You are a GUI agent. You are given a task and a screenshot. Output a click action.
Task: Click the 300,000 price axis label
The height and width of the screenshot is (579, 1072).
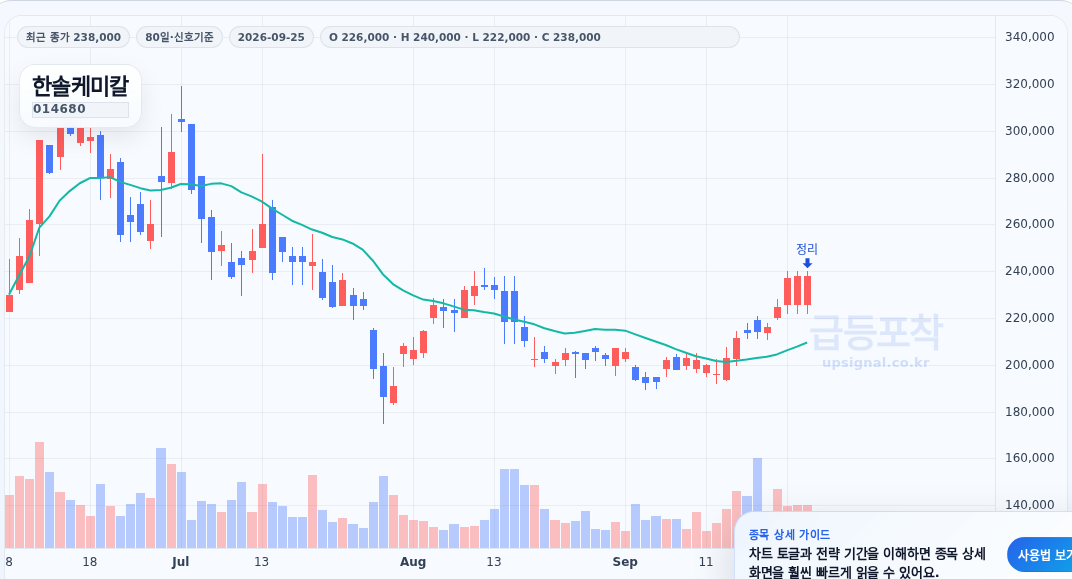tap(1029, 131)
